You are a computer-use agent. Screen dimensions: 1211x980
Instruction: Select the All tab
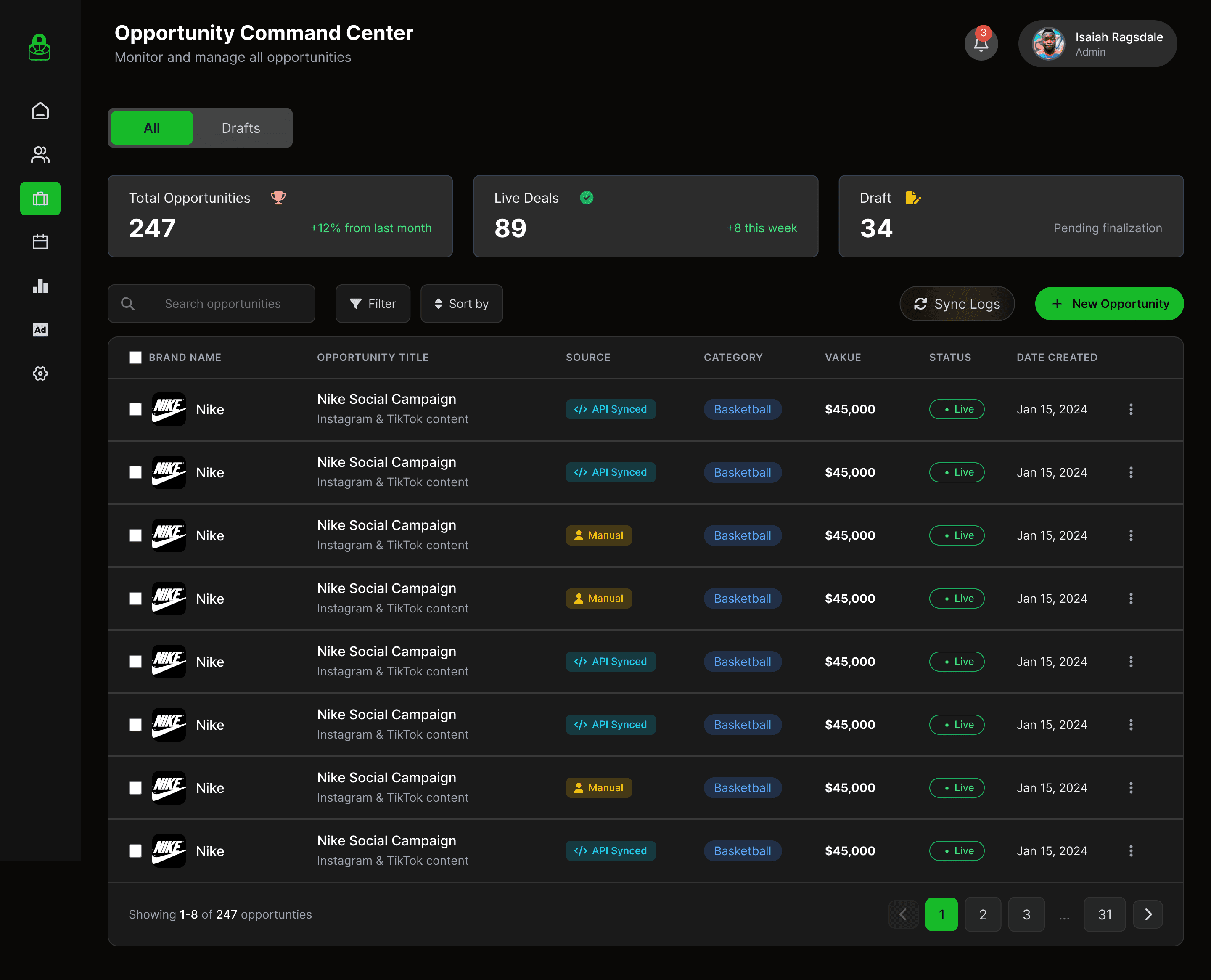152,128
